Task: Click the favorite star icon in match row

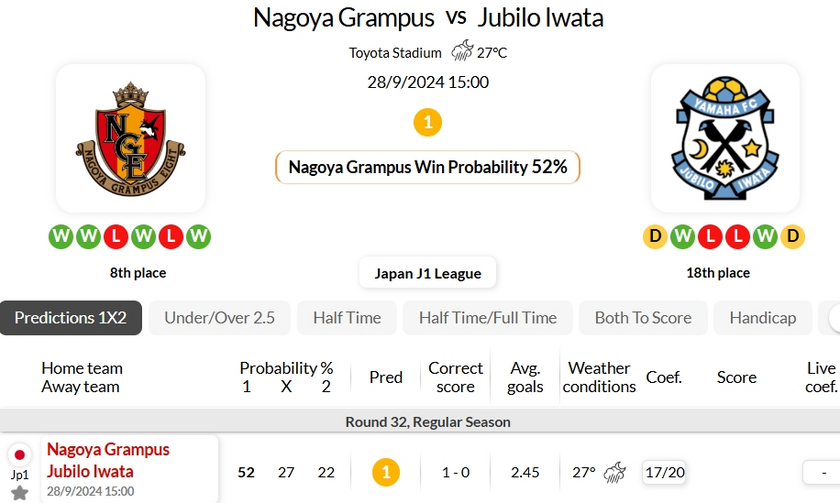Action: pyautogui.click(x=20, y=492)
